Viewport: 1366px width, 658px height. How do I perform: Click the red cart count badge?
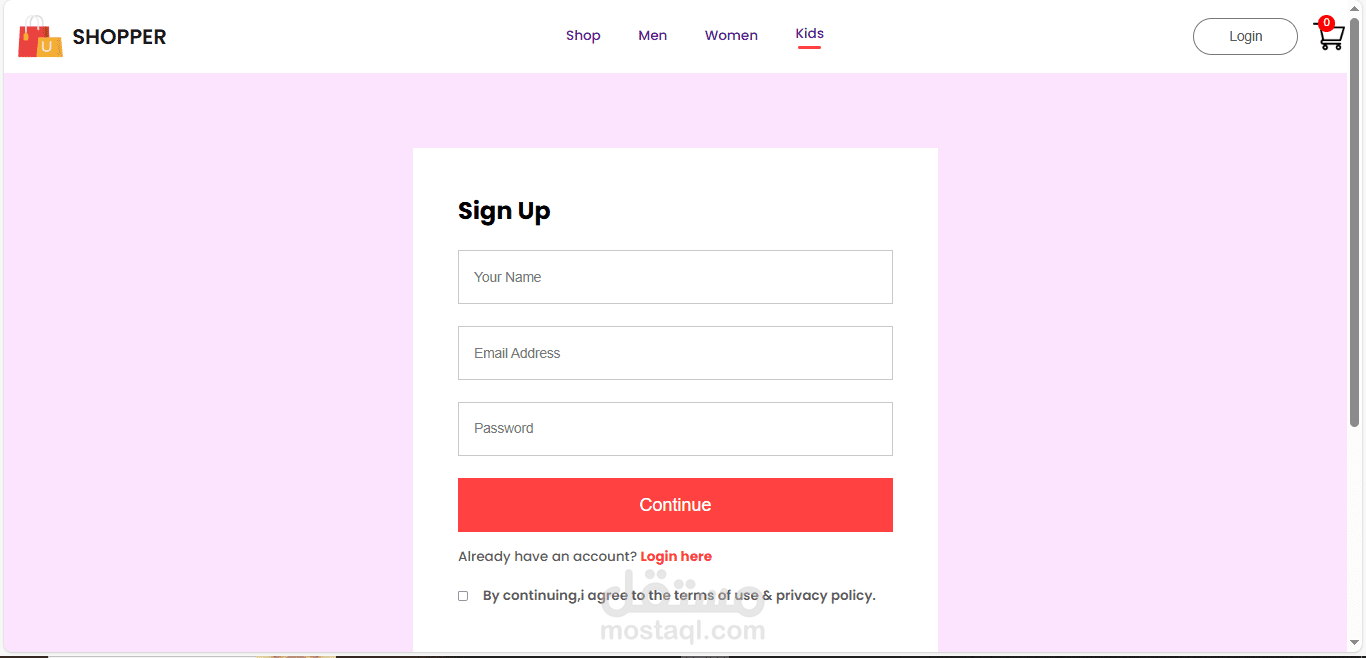pyautogui.click(x=1326, y=23)
